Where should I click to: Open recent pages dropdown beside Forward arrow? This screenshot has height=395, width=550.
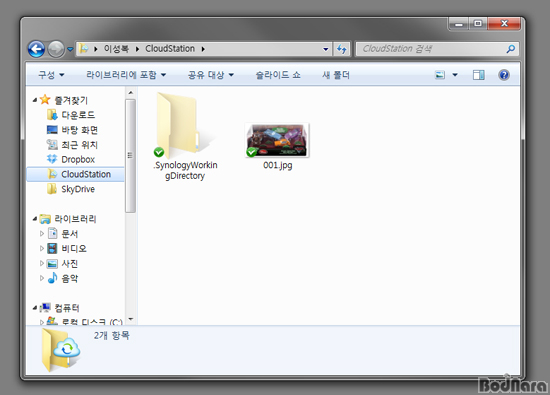pos(70,49)
